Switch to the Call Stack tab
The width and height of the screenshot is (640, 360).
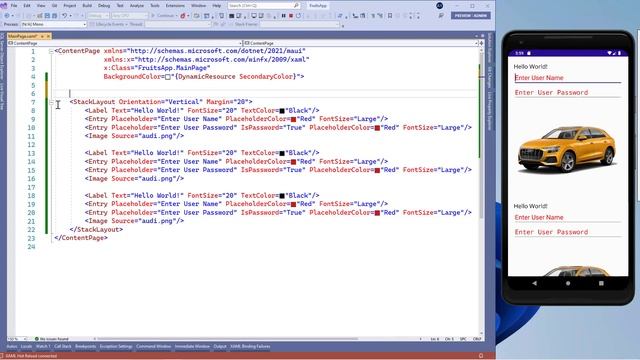(x=63, y=347)
